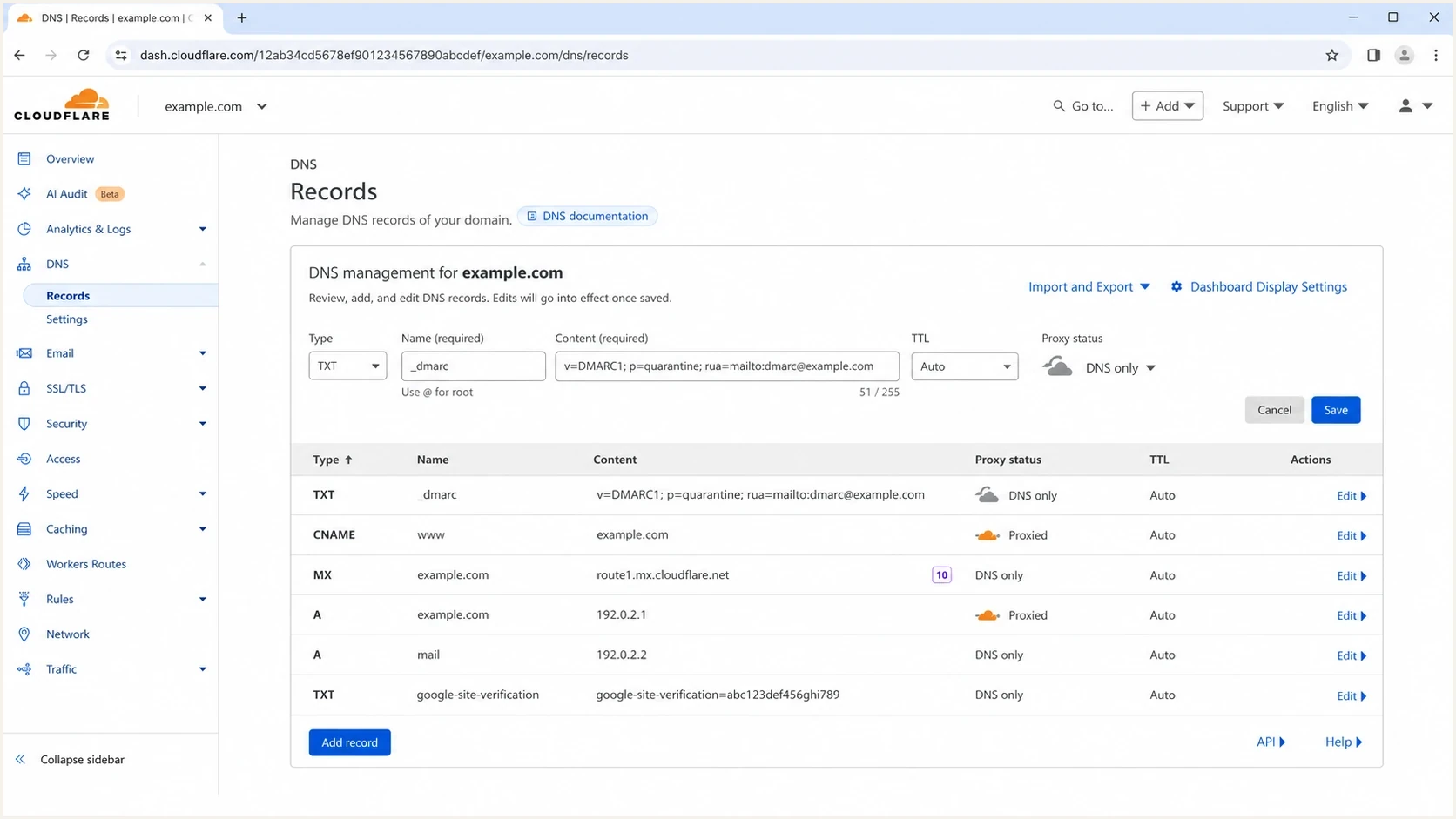
Task: Click the MX priority badge 10
Action: 941,575
